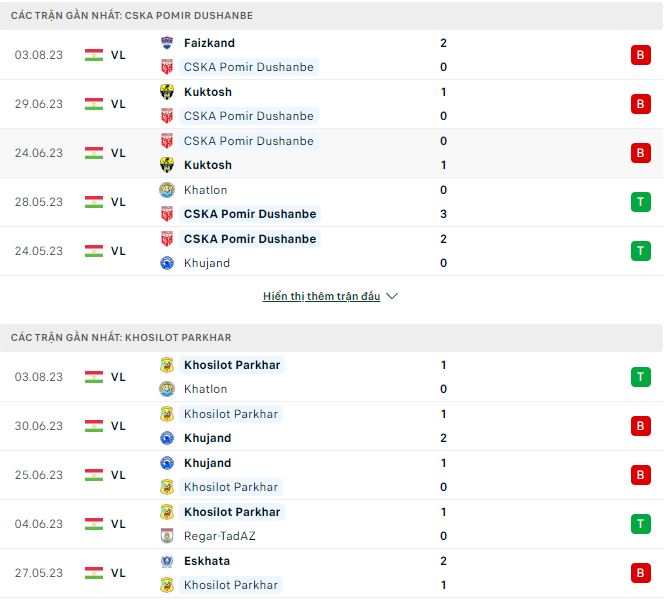Click Khujand crest in 30.06.23 match
Screen dimensions: 671x600
tap(167, 438)
